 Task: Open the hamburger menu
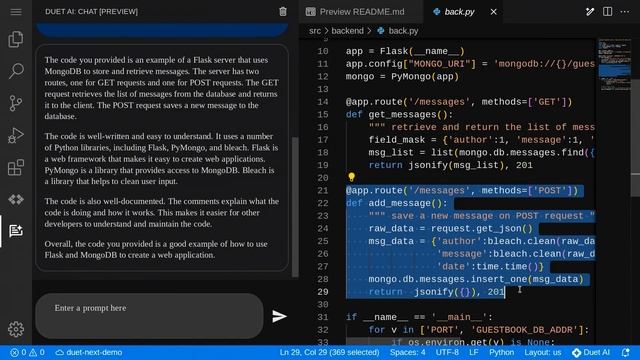click(x=16, y=11)
